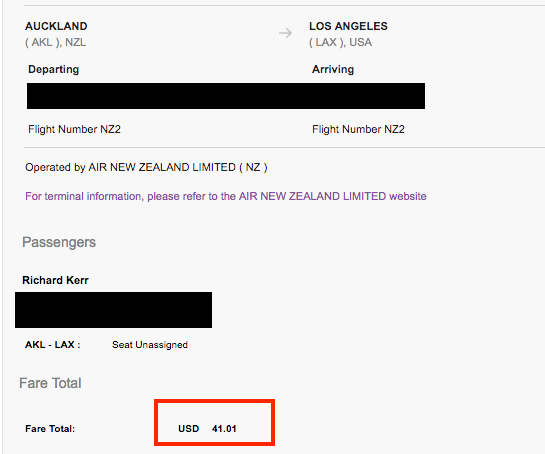Click the AKL - LAX route label
The width and height of the screenshot is (545, 454).
click(53, 344)
